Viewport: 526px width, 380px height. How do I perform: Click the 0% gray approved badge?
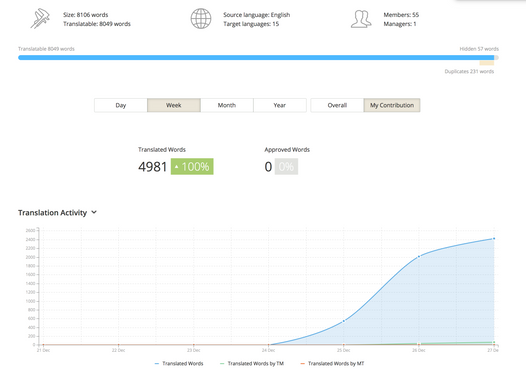tap(286, 167)
